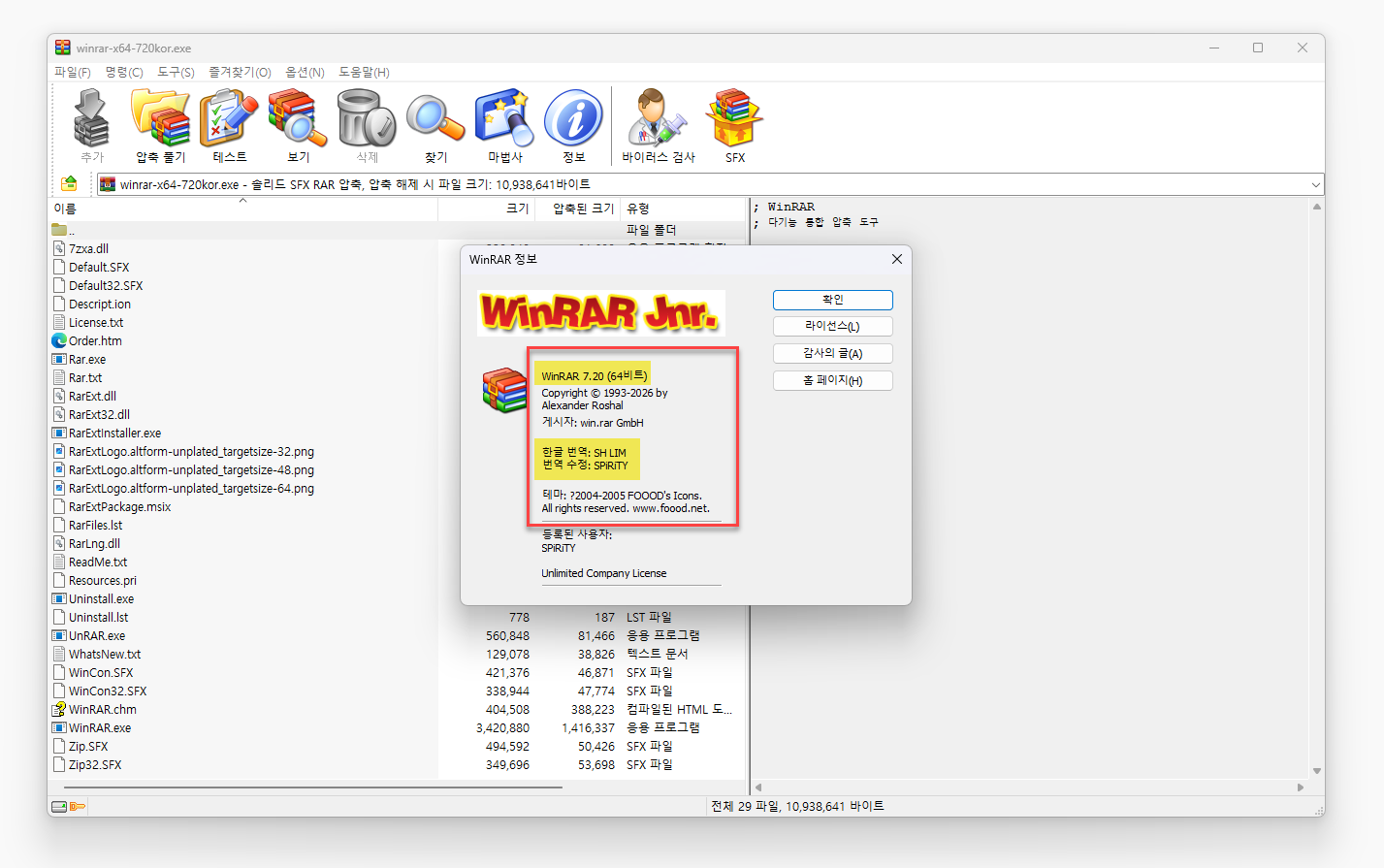Open the 파일(F) menu
This screenshot has width=1384, height=868.
(73, 72)
